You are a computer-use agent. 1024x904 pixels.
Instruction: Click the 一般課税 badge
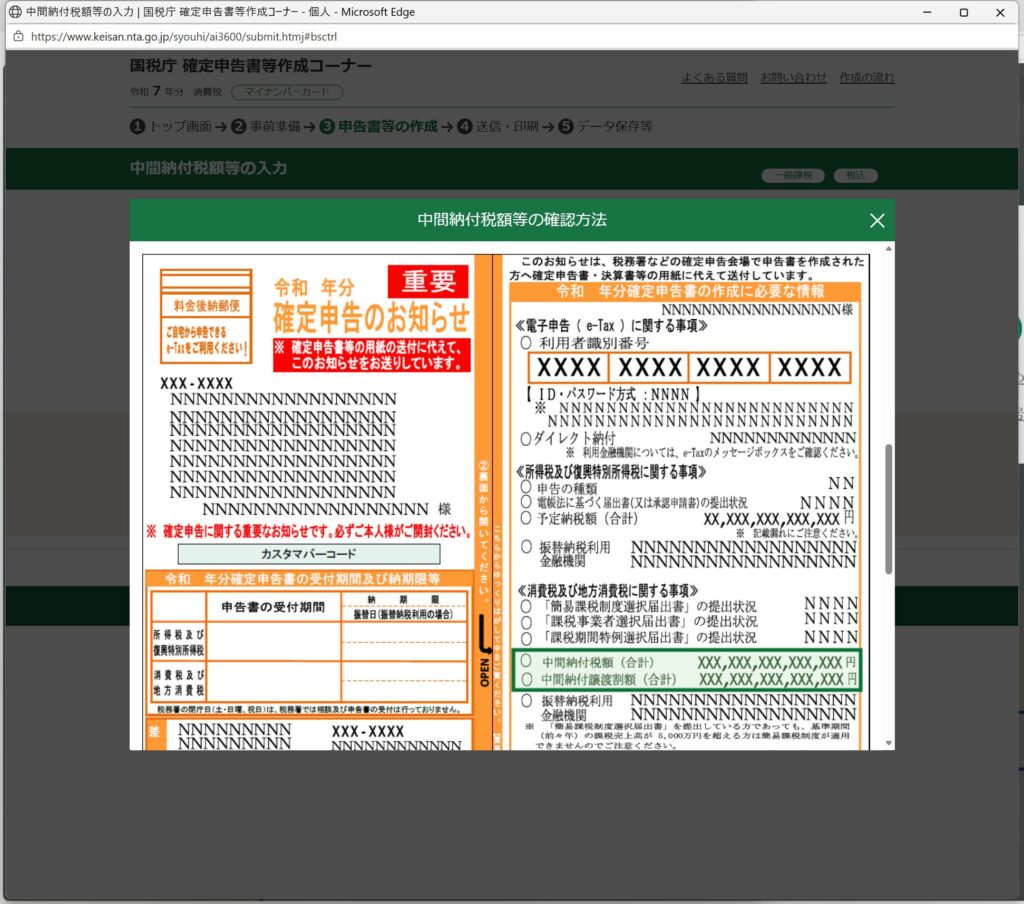click(x=793, y=175)
